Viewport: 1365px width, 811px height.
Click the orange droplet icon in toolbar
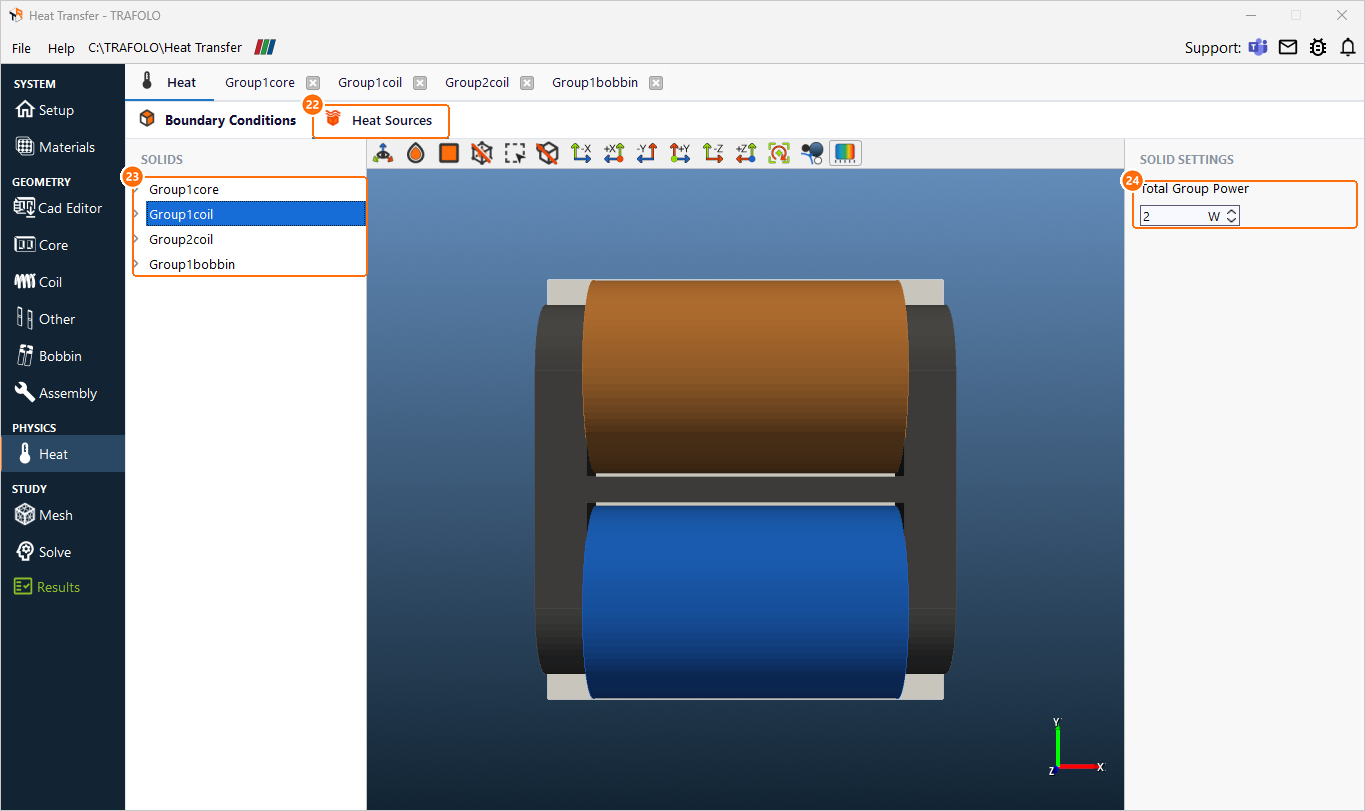[x=416, y=153]
